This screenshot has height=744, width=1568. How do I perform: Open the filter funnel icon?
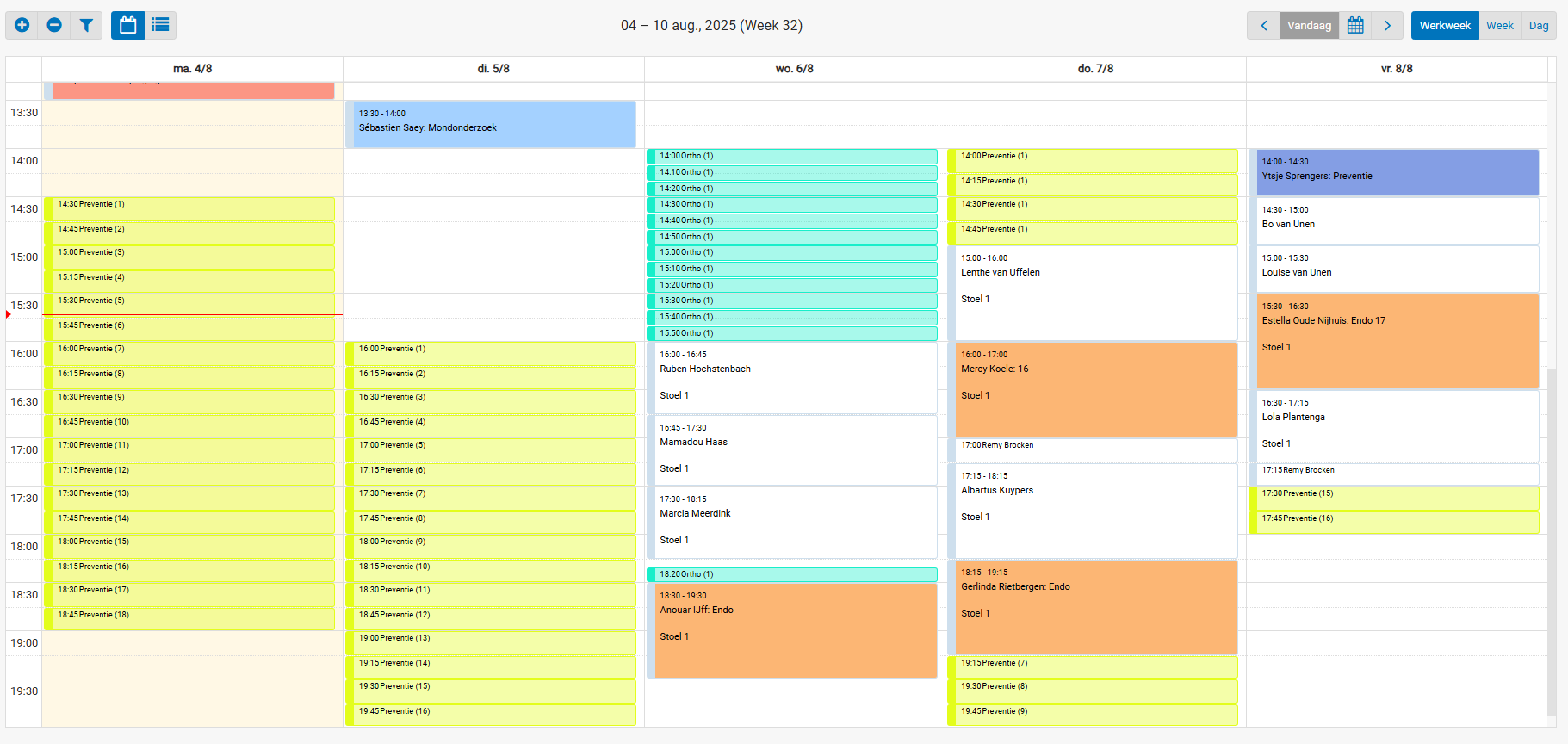[86, 25]
